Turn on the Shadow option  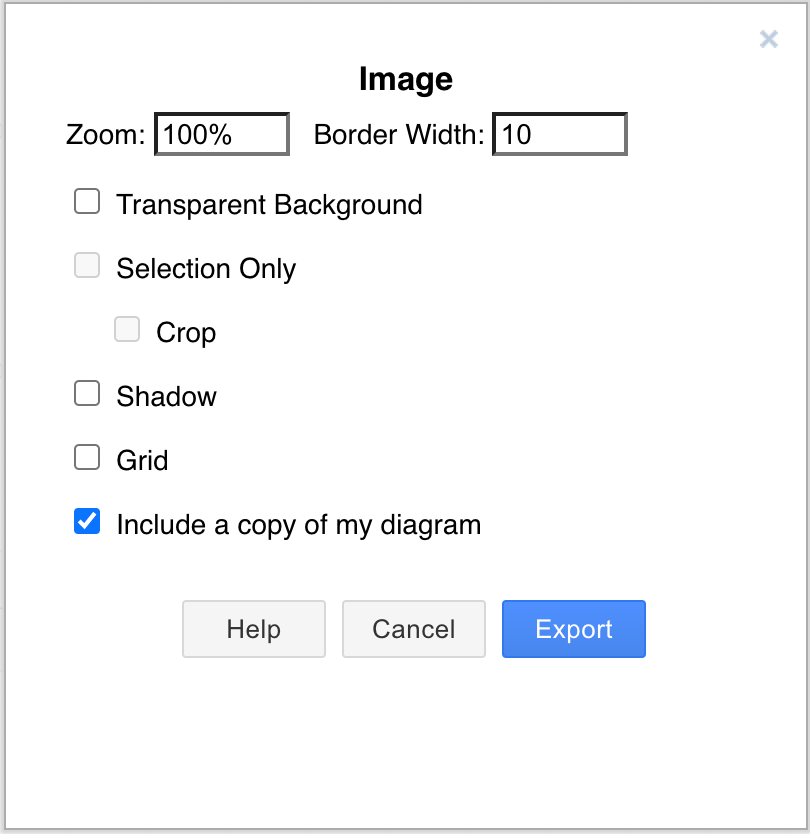[87, 393]
